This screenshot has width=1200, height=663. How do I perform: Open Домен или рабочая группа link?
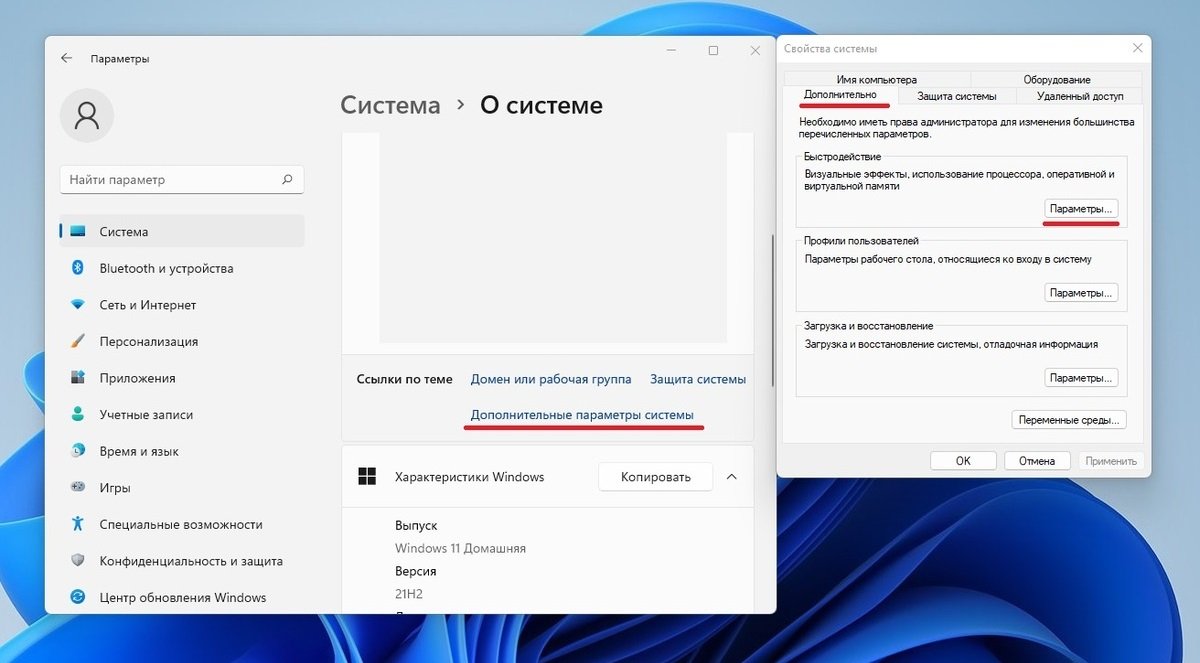click(551, 379)
